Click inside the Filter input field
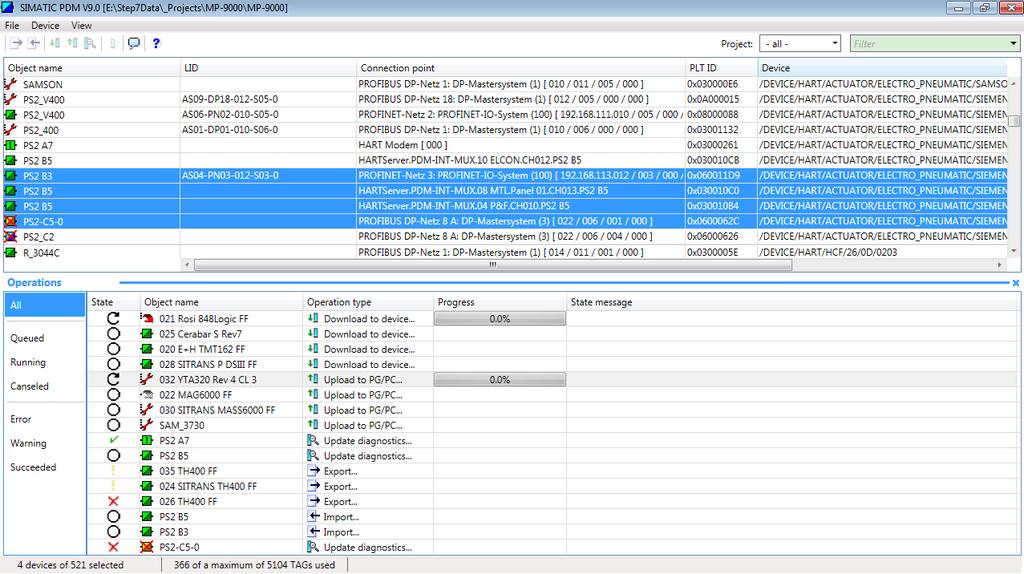The image size is (1024, 574). 928,44
